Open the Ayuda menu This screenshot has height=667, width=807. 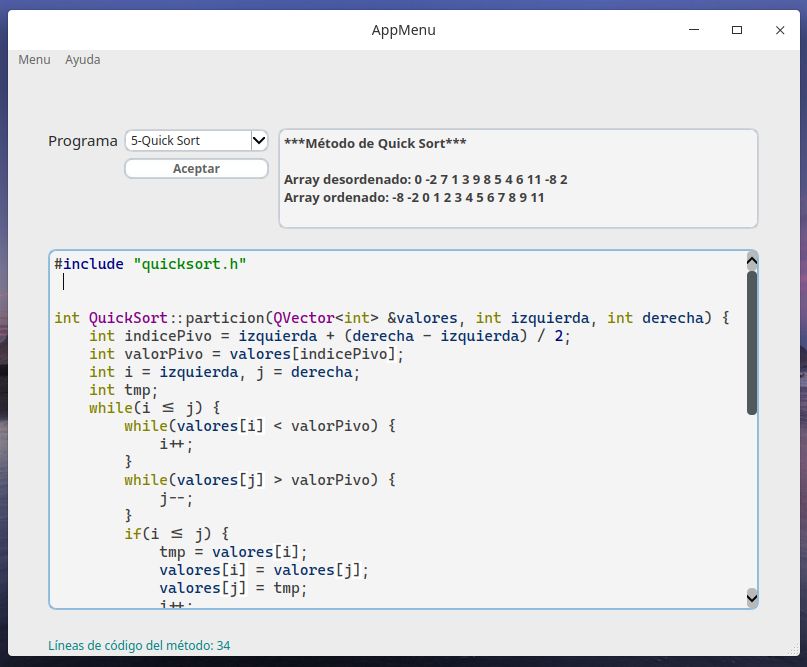82,59
